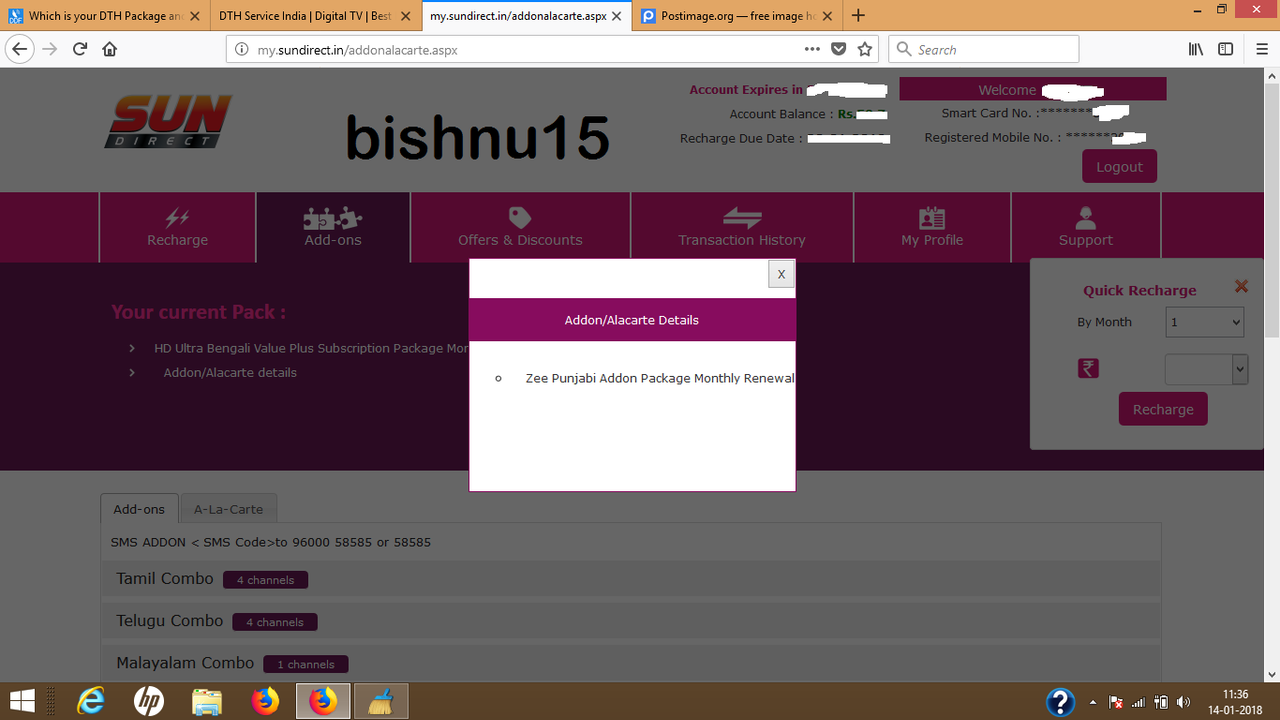The width and height of the screenshot is (1280, 720).
Task: Click the blue help question-mark tray icon
Action: (1060, 702)
